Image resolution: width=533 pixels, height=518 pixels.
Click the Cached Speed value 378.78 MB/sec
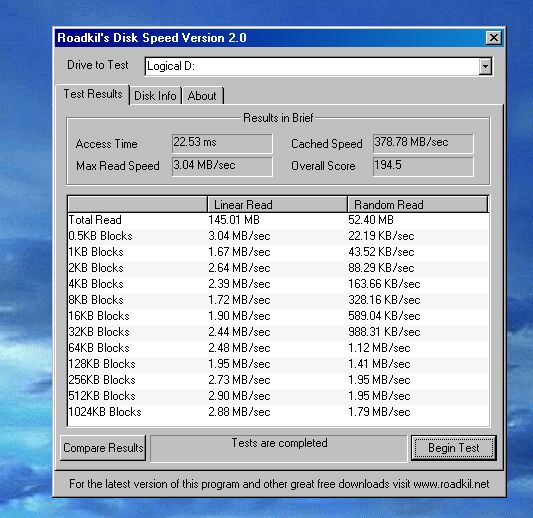pyautogui.click(x=423, y=143)
